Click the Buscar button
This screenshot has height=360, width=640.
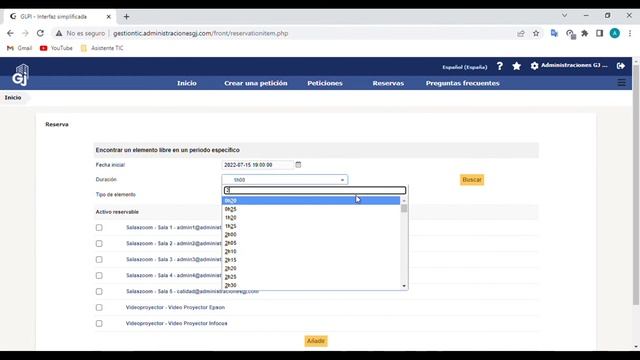tap(472, 180)
